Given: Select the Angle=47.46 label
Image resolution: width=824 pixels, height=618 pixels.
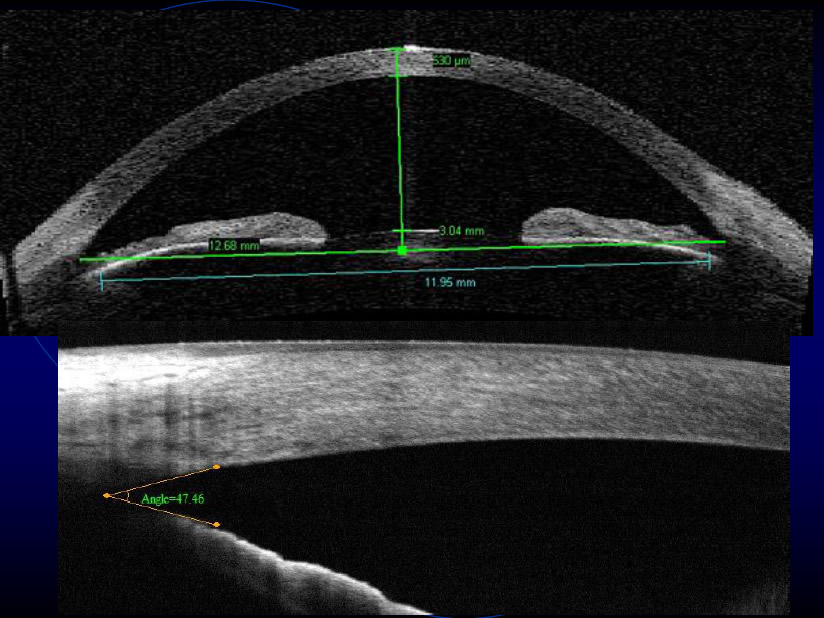Looking at the screenshot, I should 172,499.
